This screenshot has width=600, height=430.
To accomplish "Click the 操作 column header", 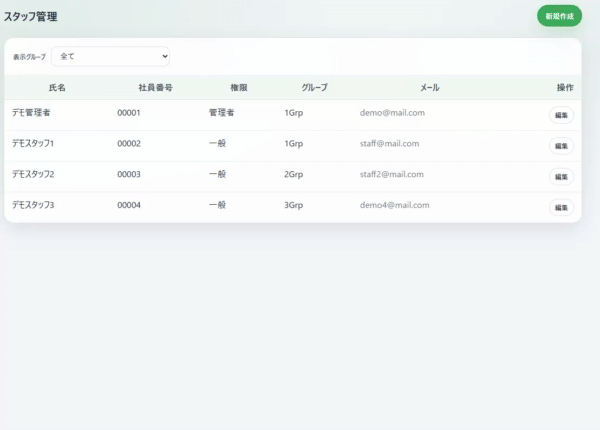I will pyautogui.click(x=565, y=88).
